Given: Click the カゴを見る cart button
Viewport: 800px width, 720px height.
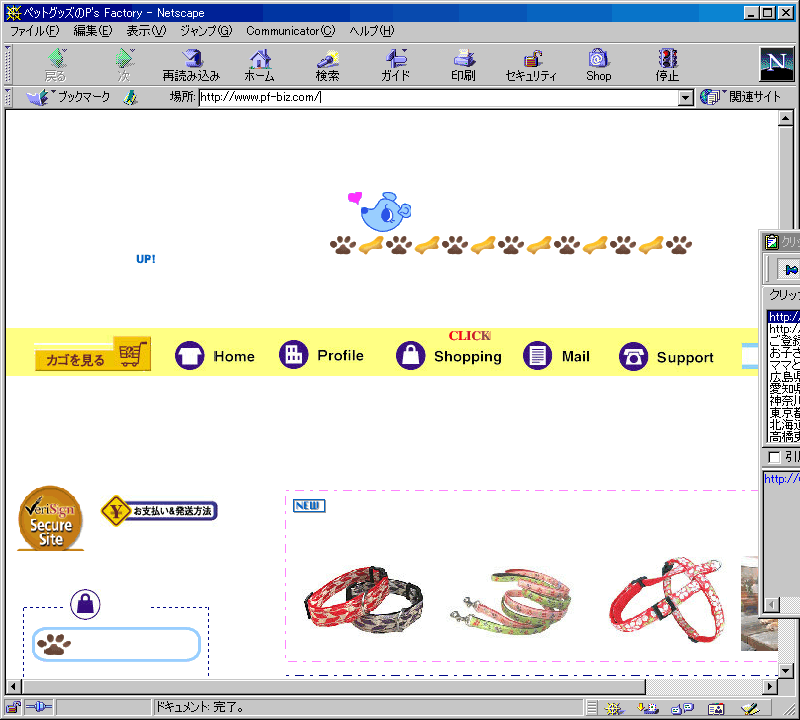Looking at the screenshot, I should (x=93, y=354).
